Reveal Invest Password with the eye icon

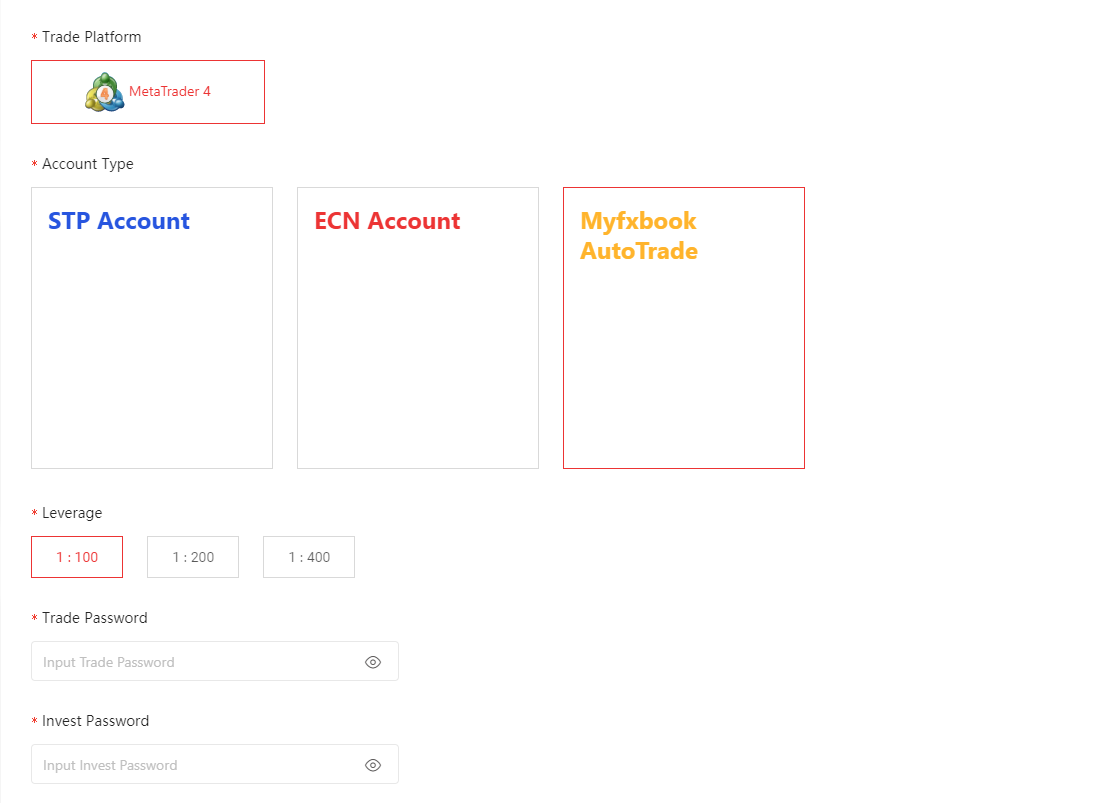click(x=373, y=765)
